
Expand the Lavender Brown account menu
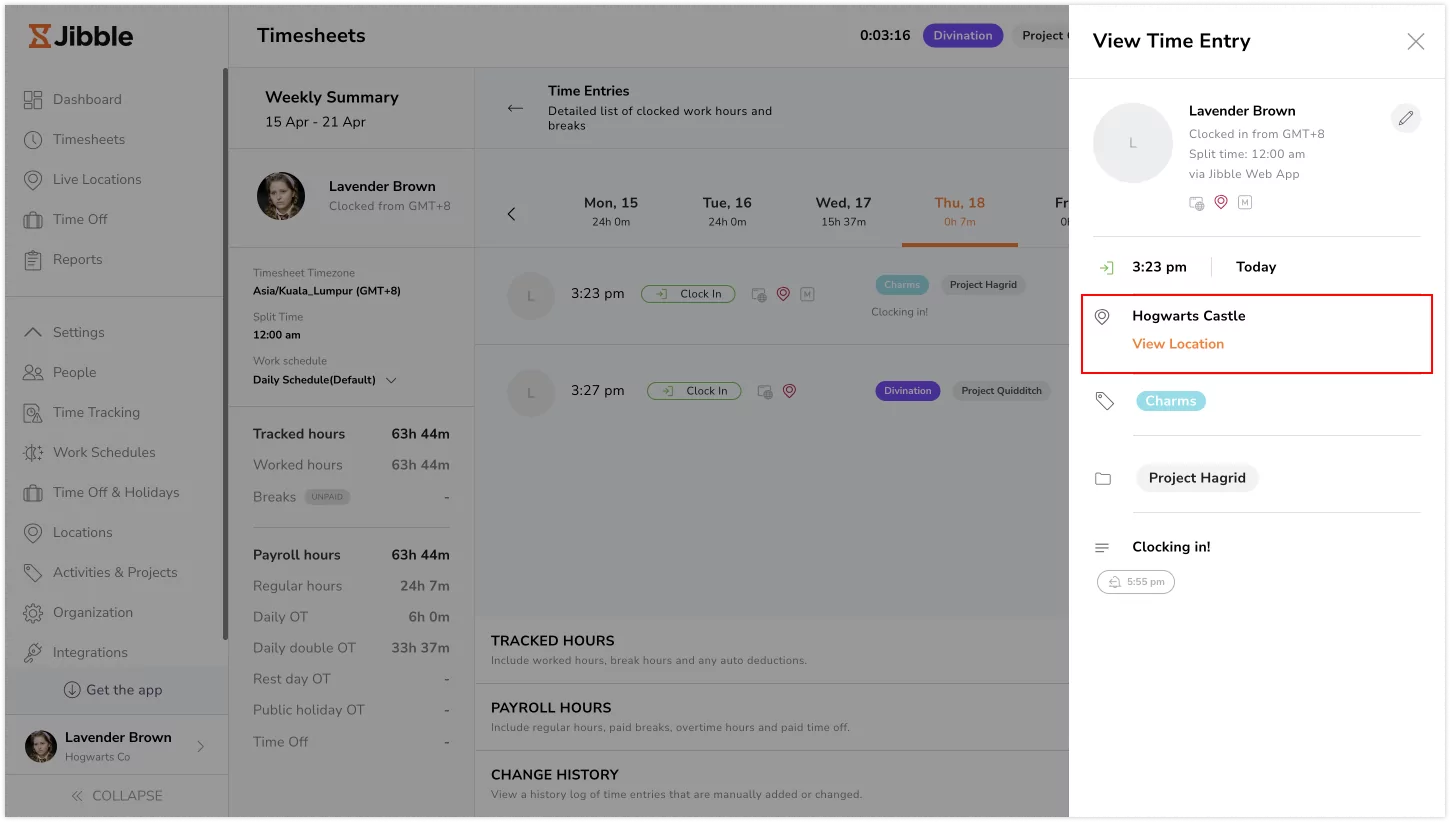[200, 746]
